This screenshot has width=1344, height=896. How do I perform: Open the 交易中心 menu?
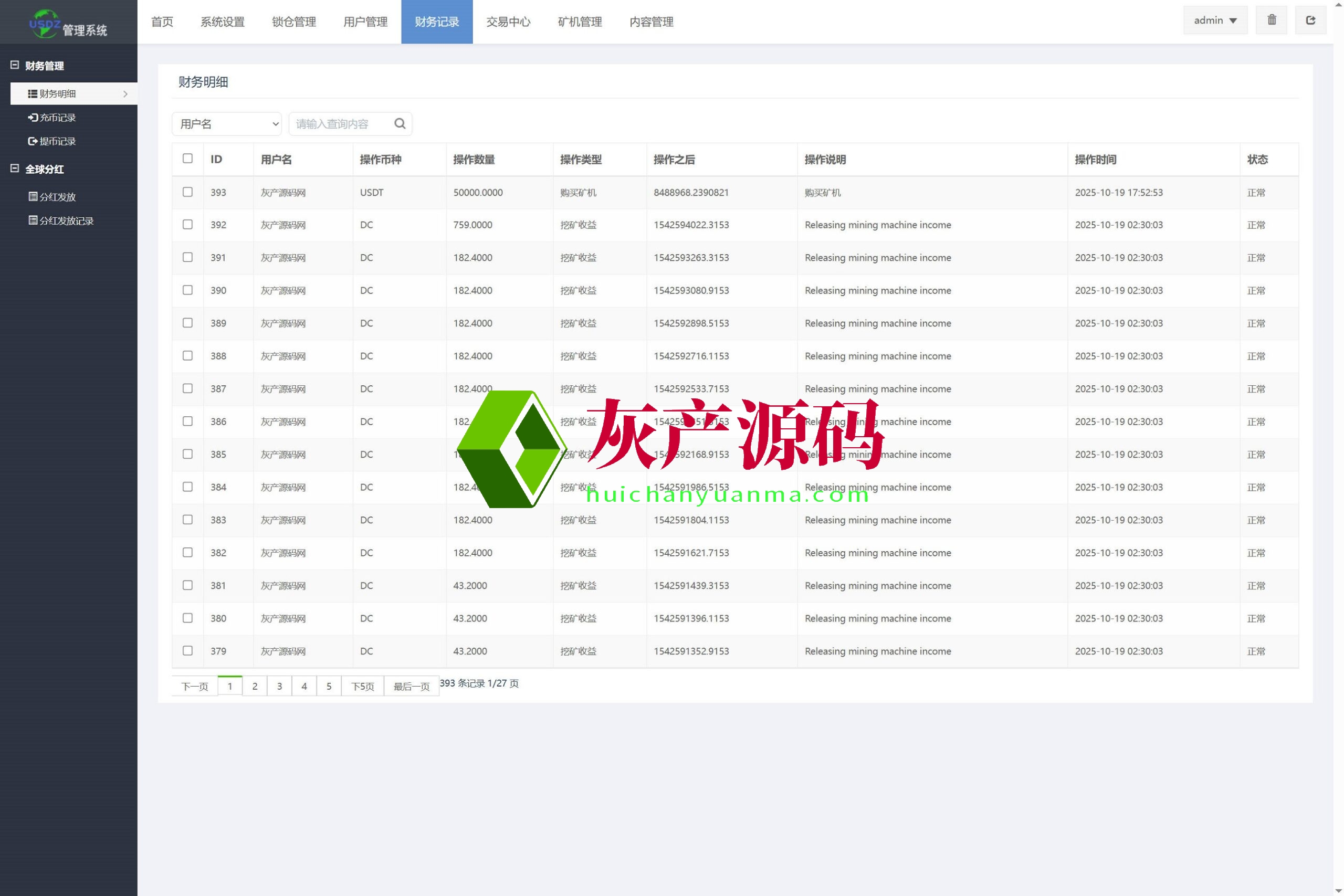click(x=508, y=22)
